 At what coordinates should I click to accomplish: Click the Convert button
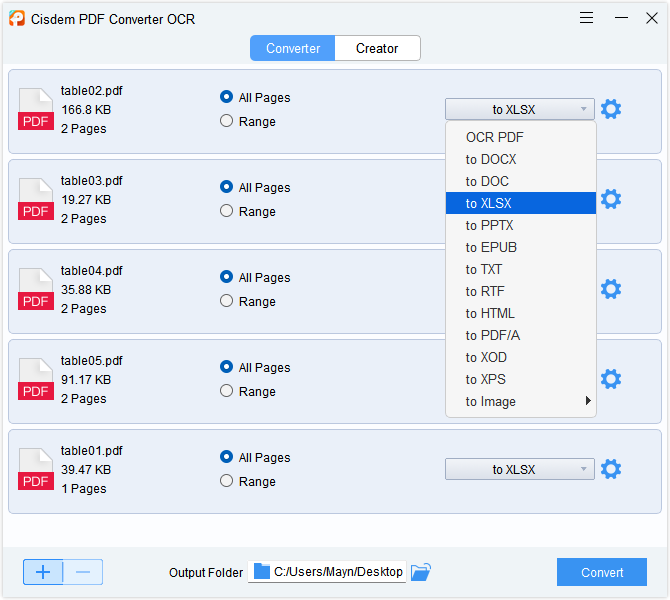601,572
